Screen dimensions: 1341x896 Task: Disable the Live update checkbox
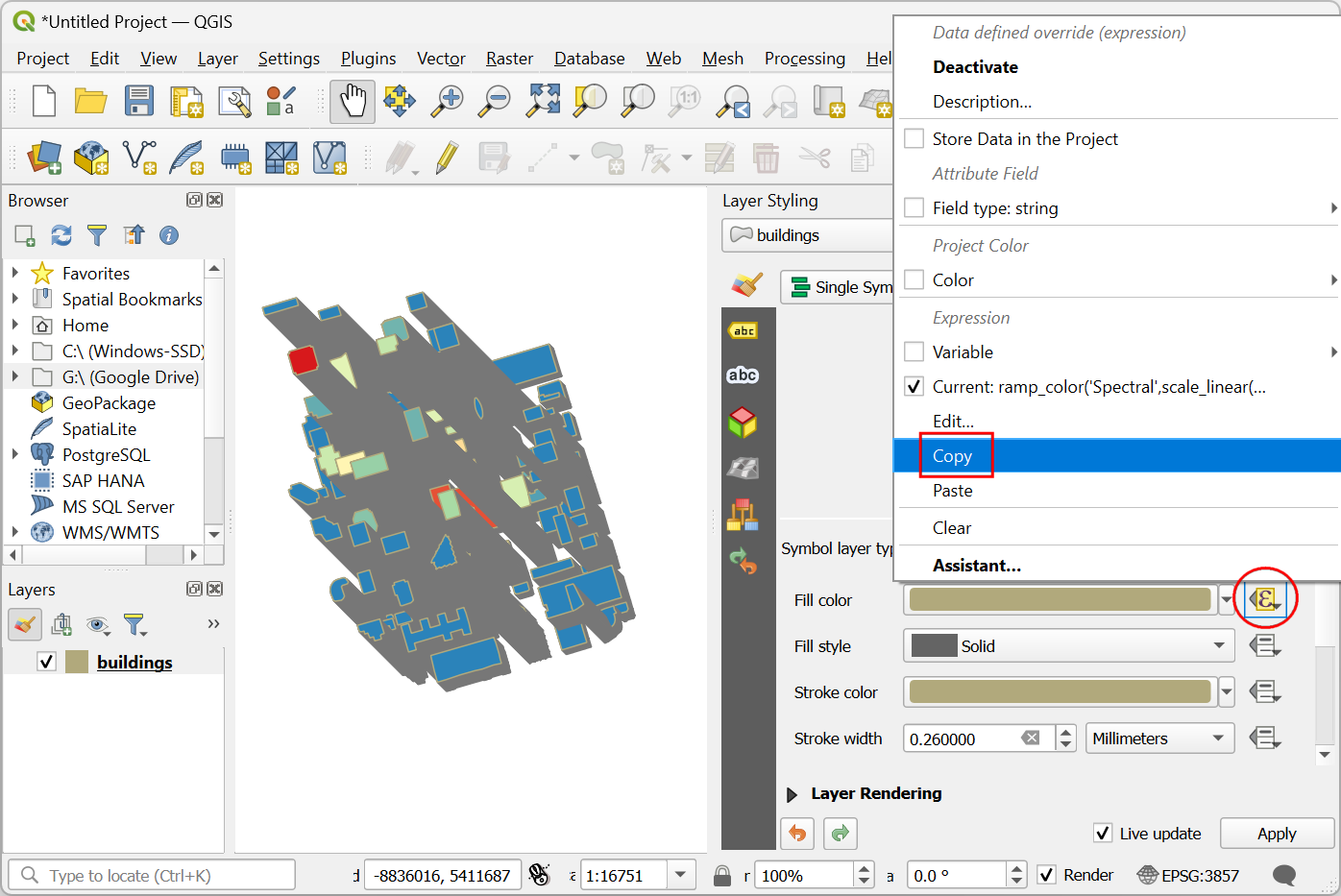tap(1103, 833)
